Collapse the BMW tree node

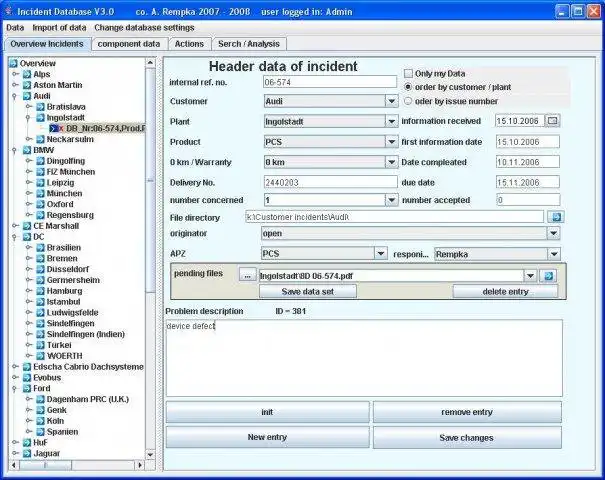(x=15, y=150)
